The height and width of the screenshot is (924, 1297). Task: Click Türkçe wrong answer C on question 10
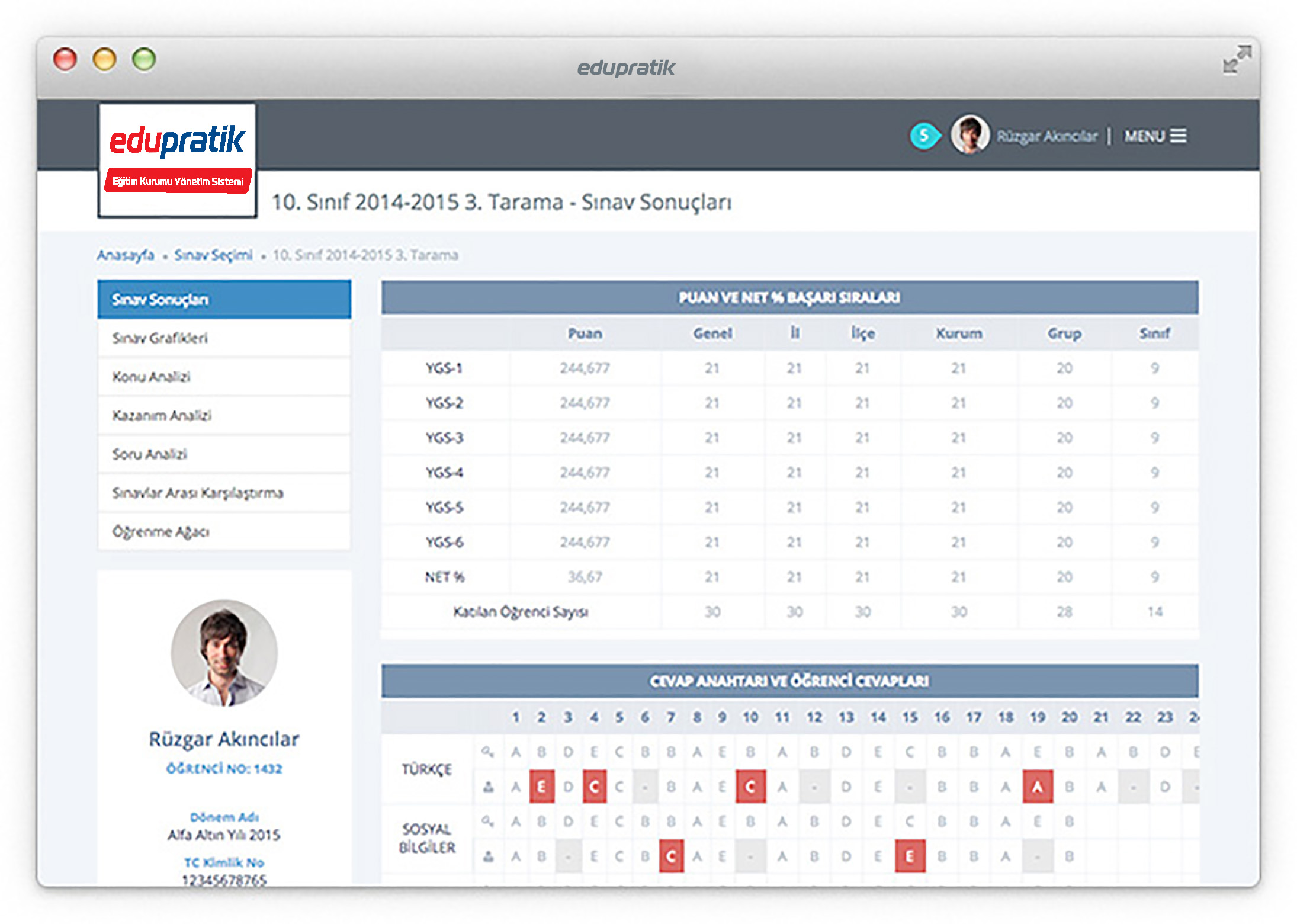click(750, 787)
